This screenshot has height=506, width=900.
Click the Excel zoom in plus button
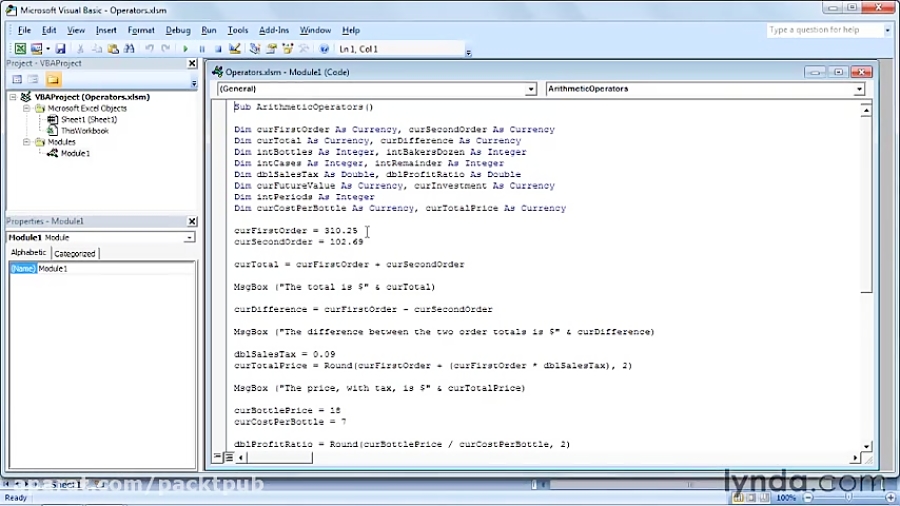[x=890, y=497]
